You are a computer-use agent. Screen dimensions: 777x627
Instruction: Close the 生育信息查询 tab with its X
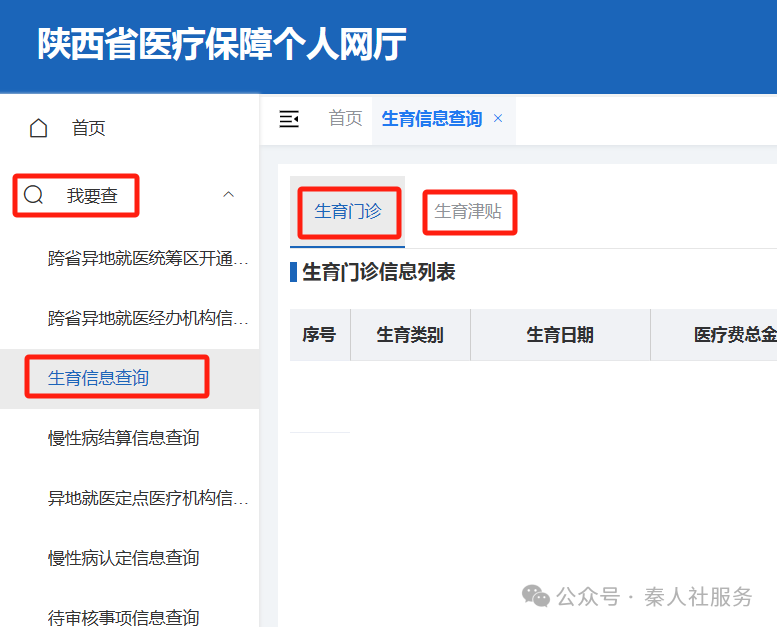498,118
